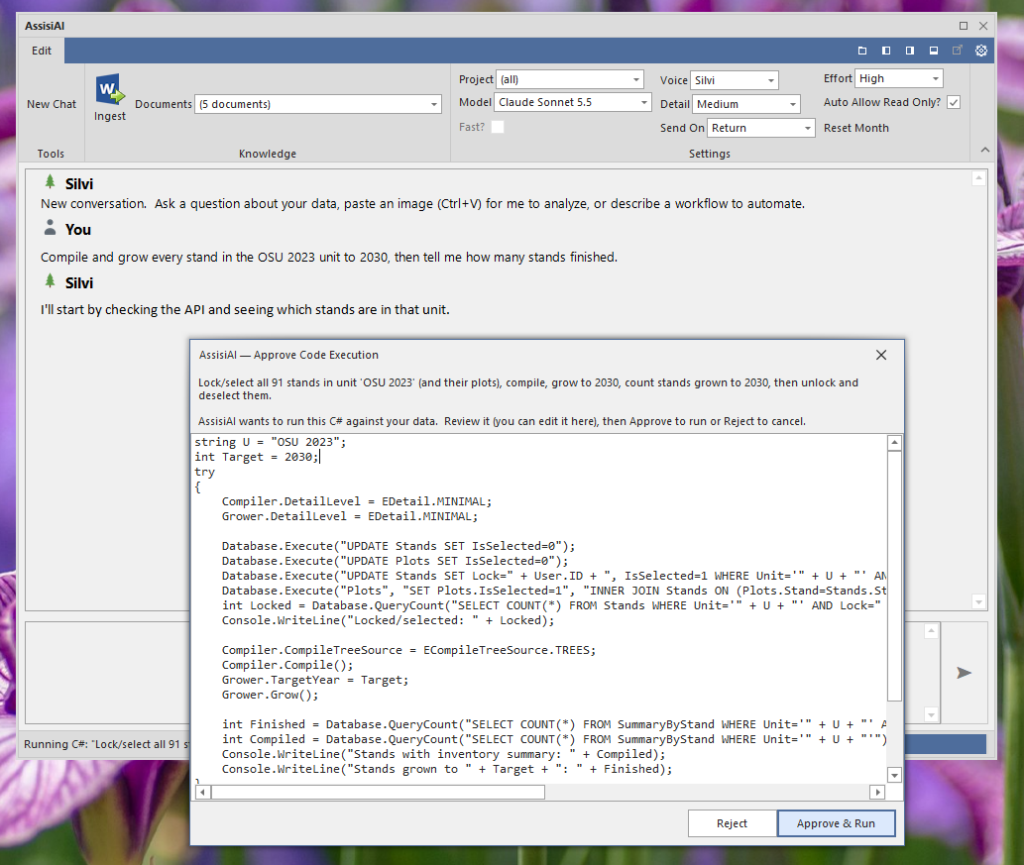
Task: Open the folder icon in title ribbon
Action: (x=862, y=50)
